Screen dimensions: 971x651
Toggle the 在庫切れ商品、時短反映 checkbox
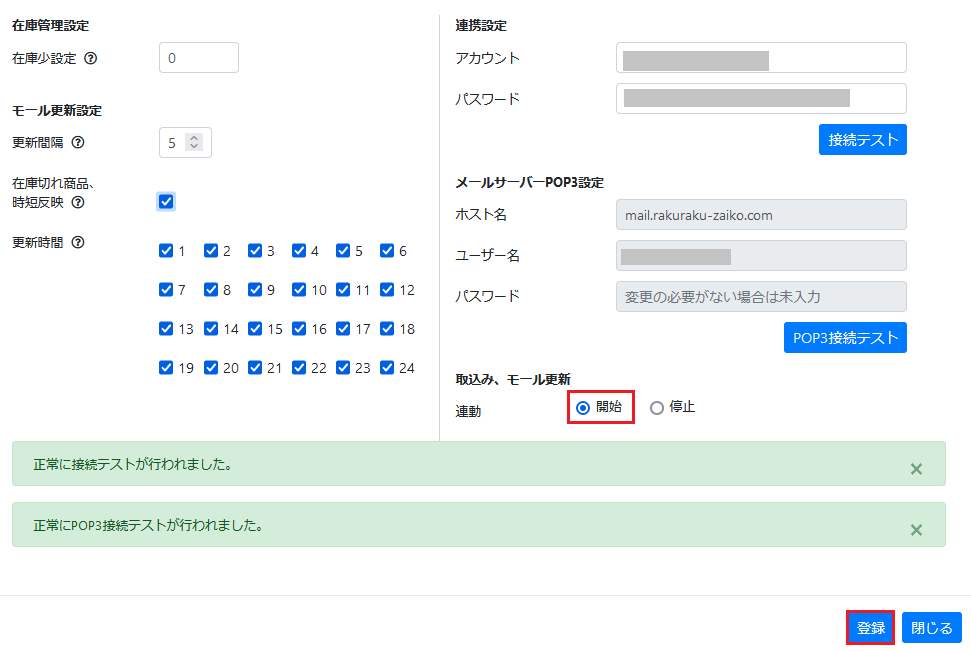point(165,201)
